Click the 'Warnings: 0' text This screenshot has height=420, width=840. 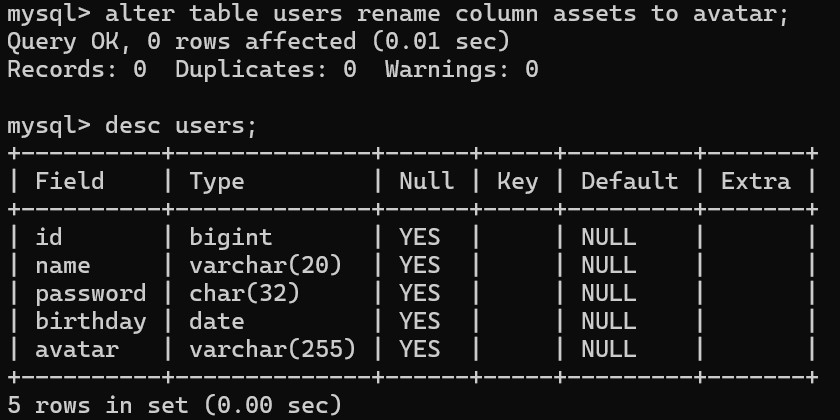click(461, 70)
